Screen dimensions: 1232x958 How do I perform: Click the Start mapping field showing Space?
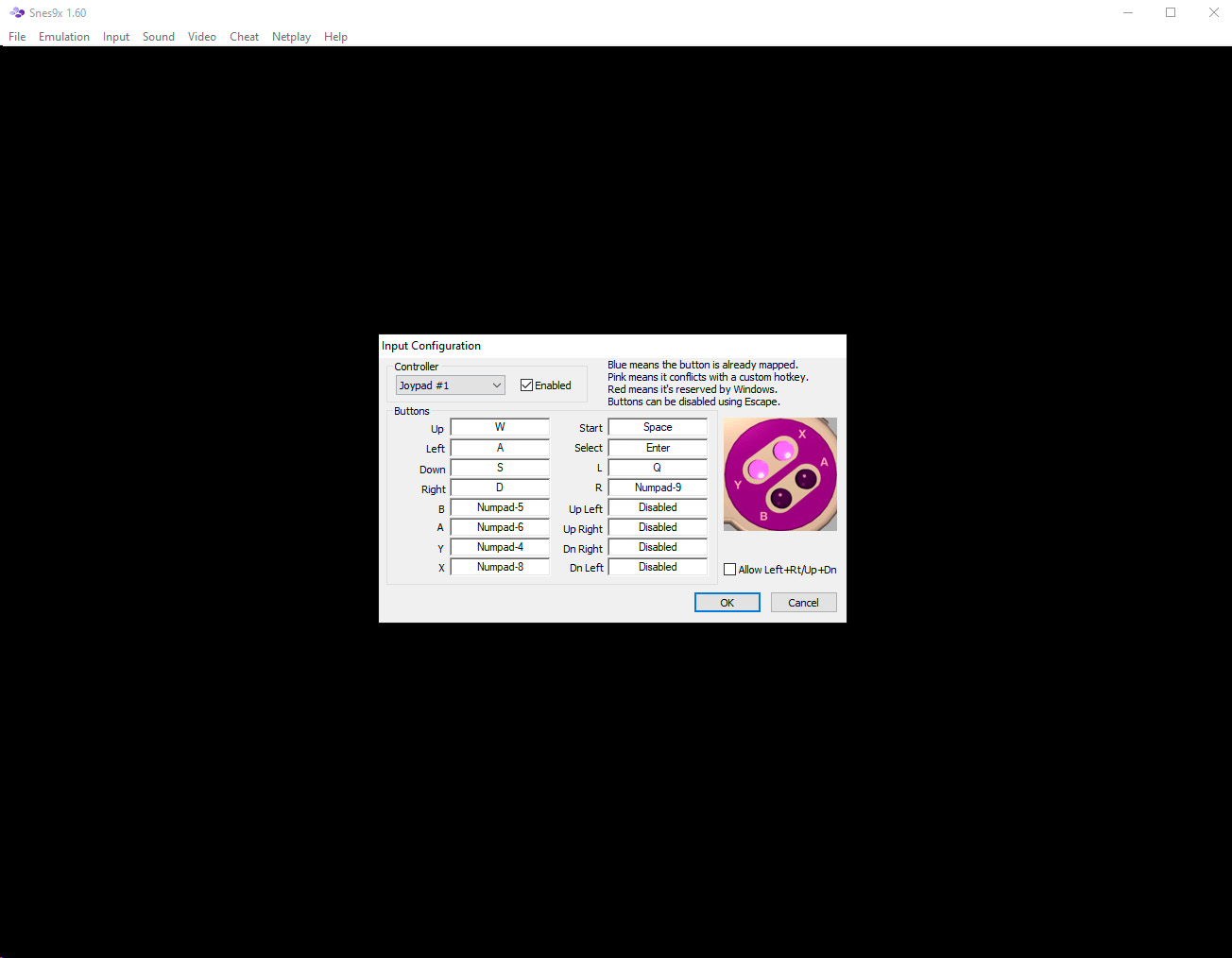click(x=658, y=427)
